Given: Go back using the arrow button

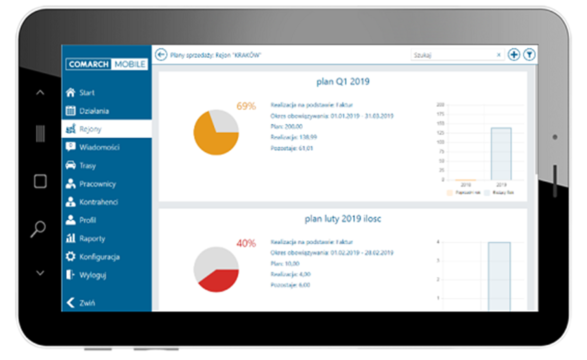Looking at the screenshot, I should [x=161, y=55].
